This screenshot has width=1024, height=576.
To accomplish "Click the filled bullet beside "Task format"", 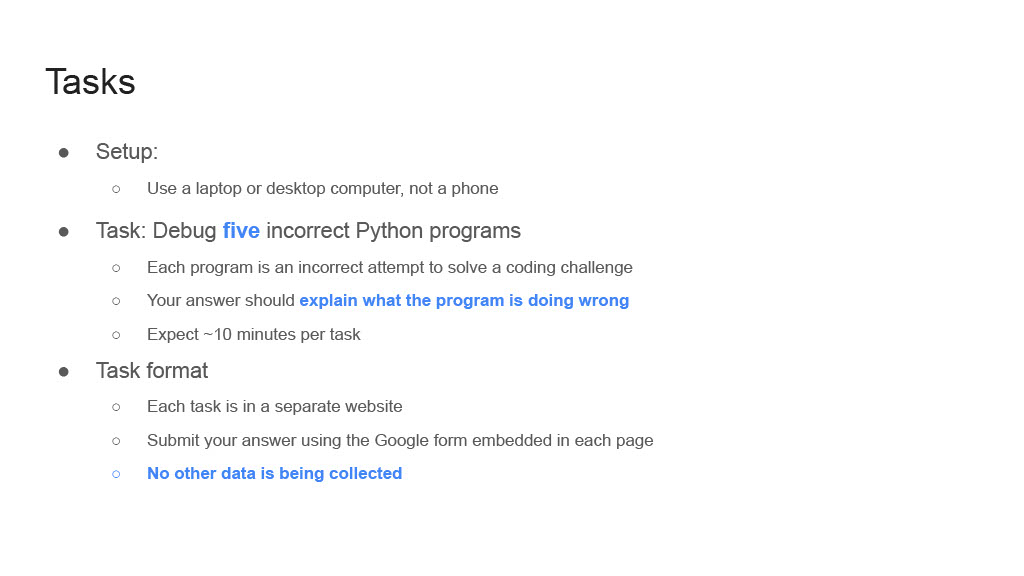I will point(64,371).
